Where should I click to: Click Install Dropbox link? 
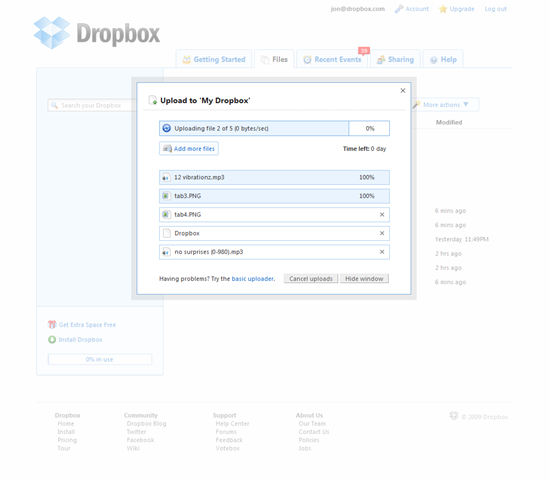point(80,340)
